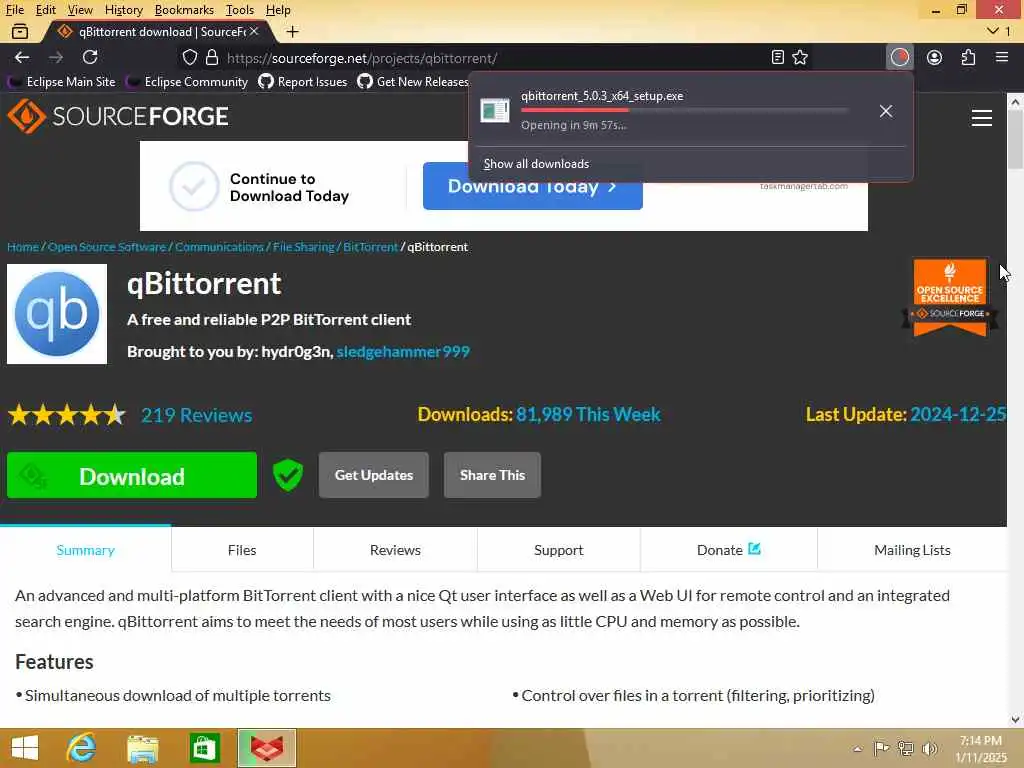Open the 219 Reviews link
The image size is (1024, 768).
197,415
